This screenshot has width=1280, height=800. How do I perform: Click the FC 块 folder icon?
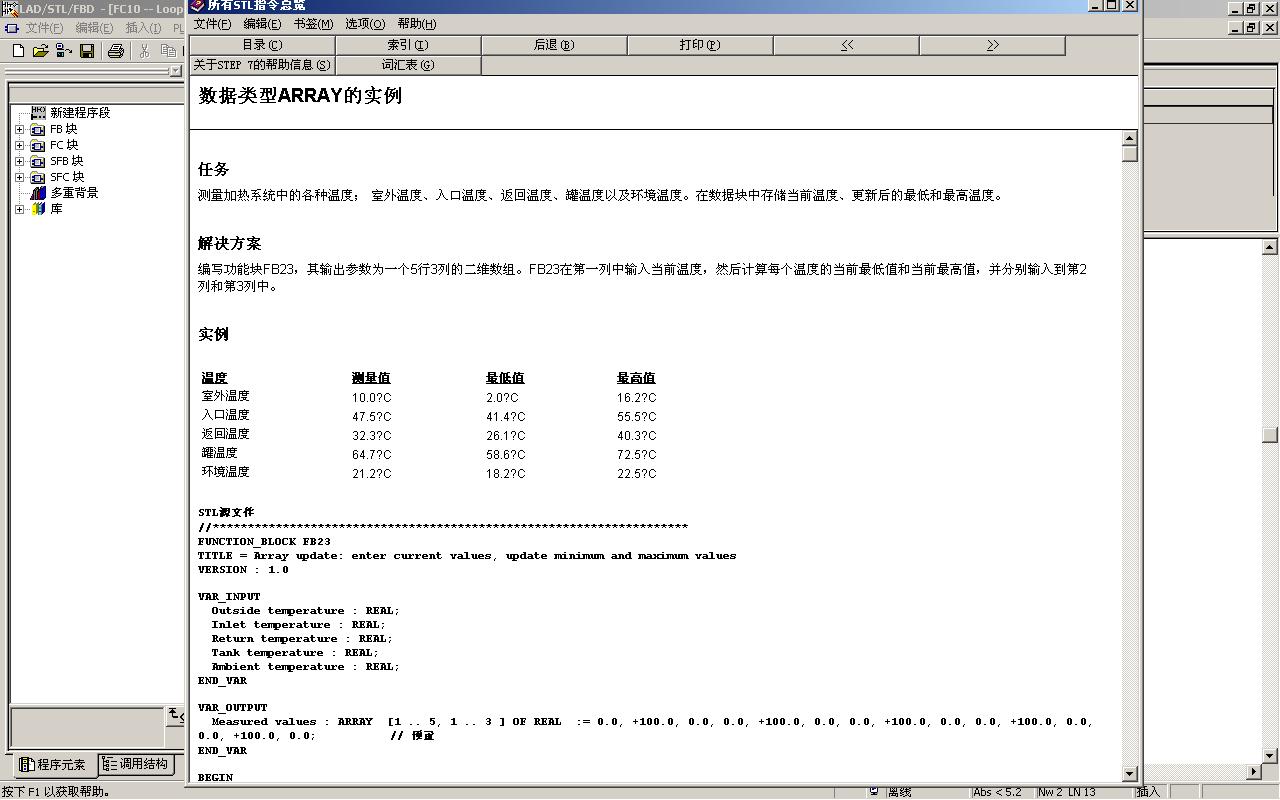[x=38, y=145]
